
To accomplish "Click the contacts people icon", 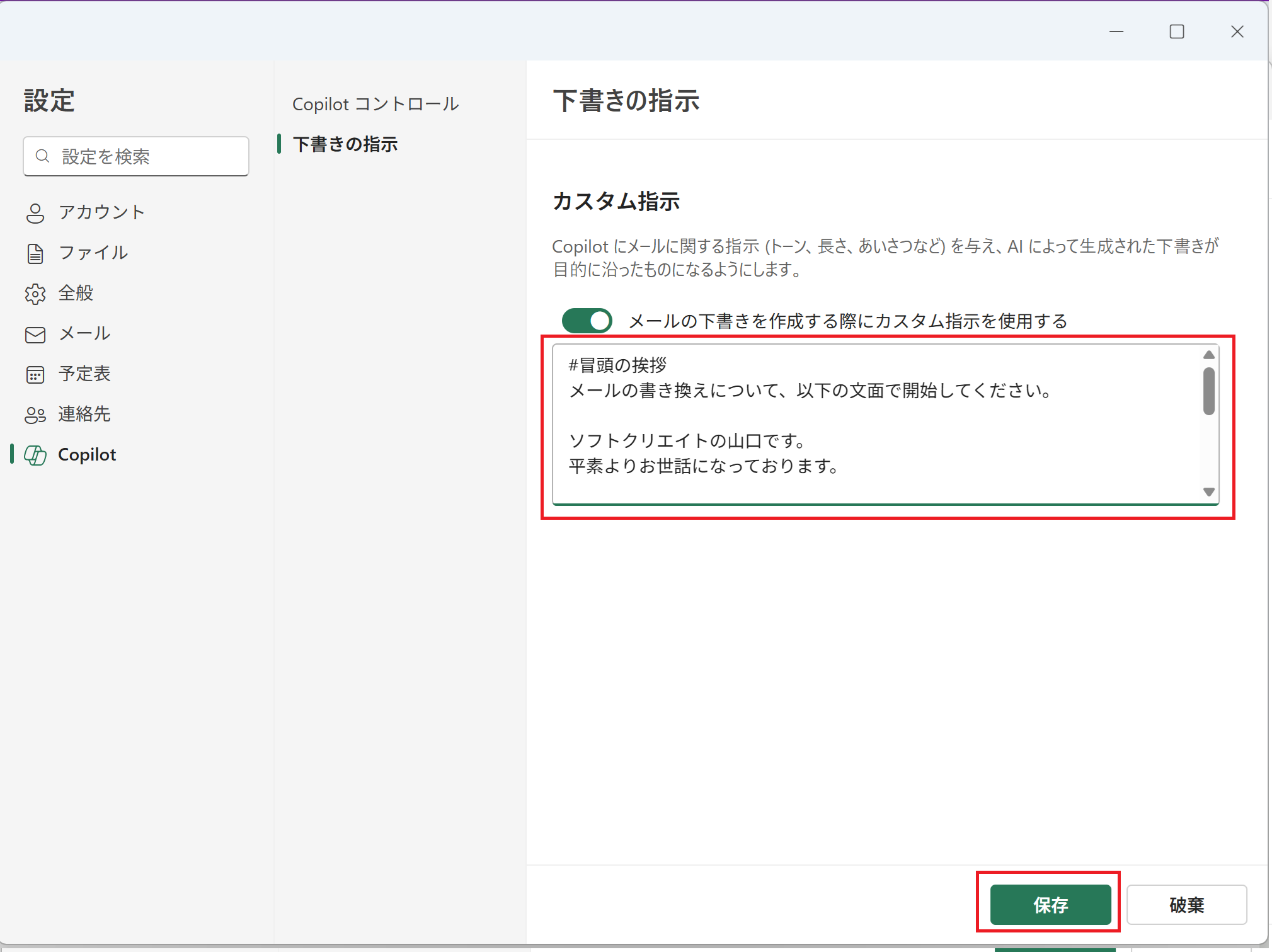I will tap(35, 415).
